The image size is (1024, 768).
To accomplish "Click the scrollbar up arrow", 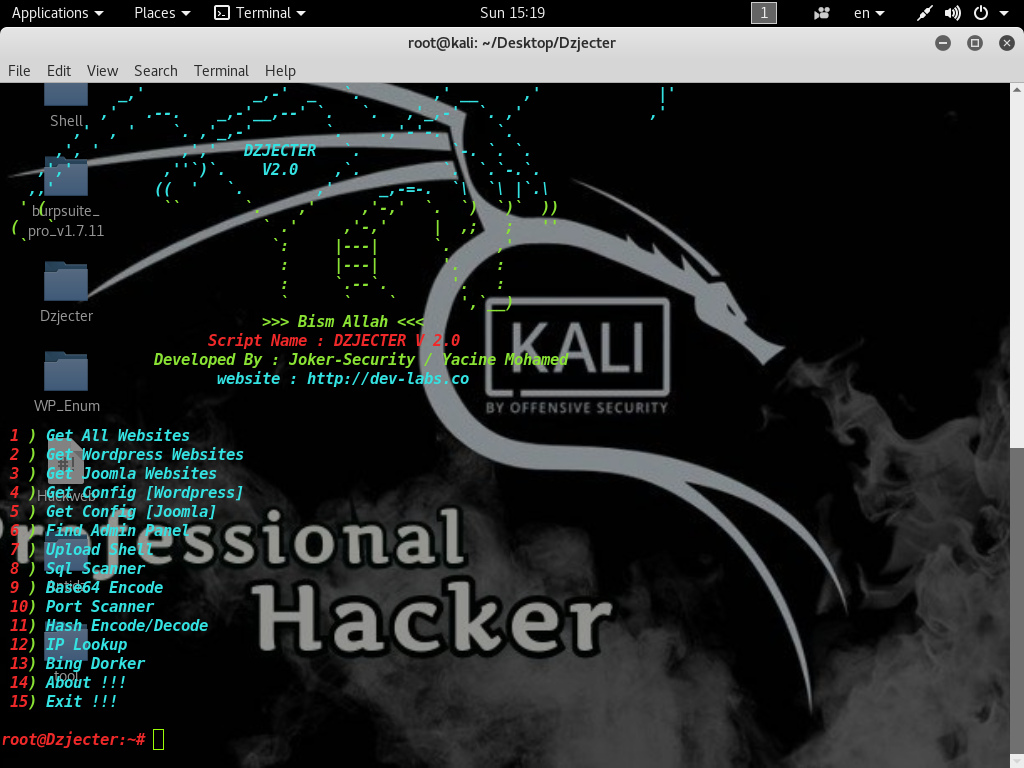I will 1017,89.
